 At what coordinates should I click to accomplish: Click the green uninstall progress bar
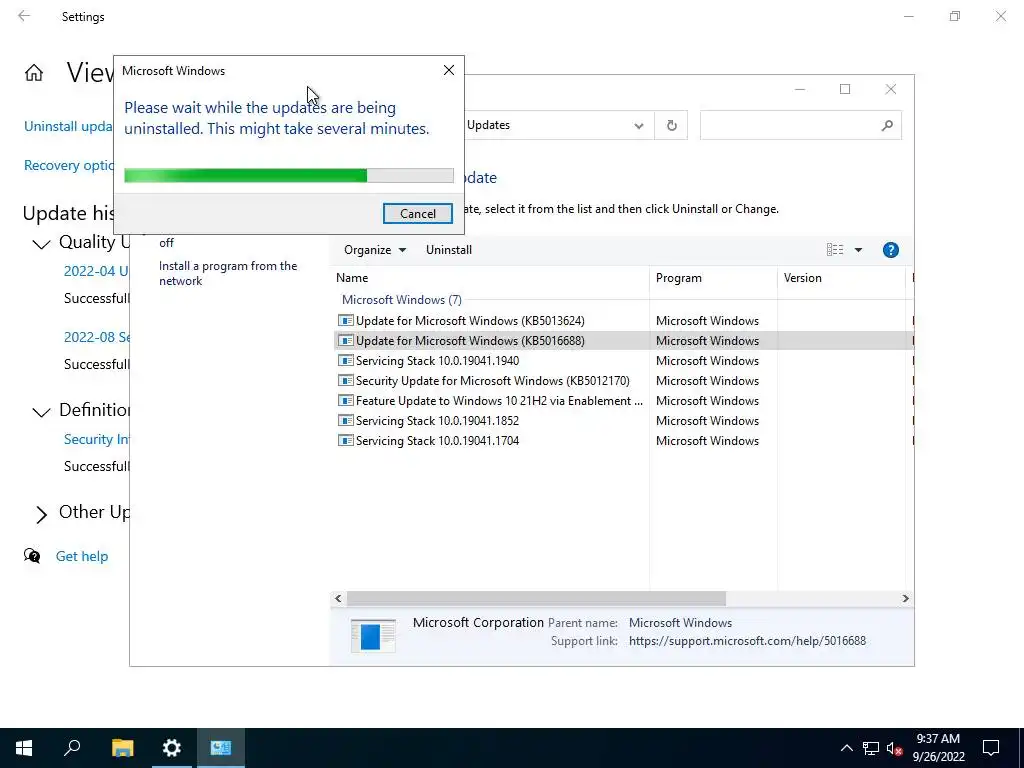pos(289,175)
